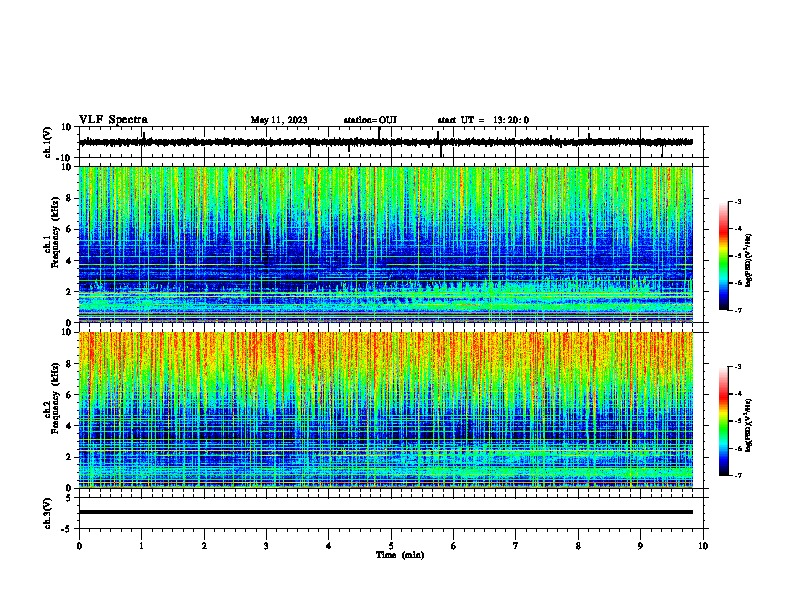Click the "ch.3(V)" axis label
792x612 pixels.
tap(48, 513)
